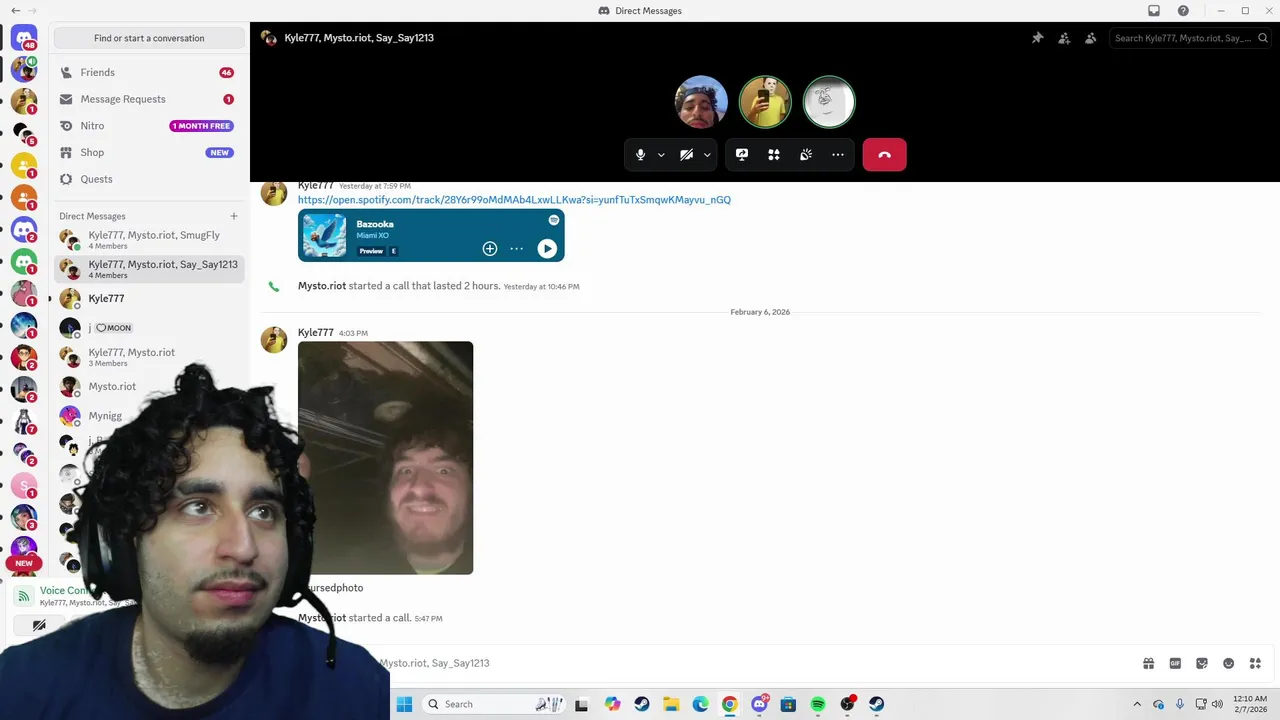Open the Discord inbox
Viewport: 1280px width, 720px height.
click(x=1154, y=11)
